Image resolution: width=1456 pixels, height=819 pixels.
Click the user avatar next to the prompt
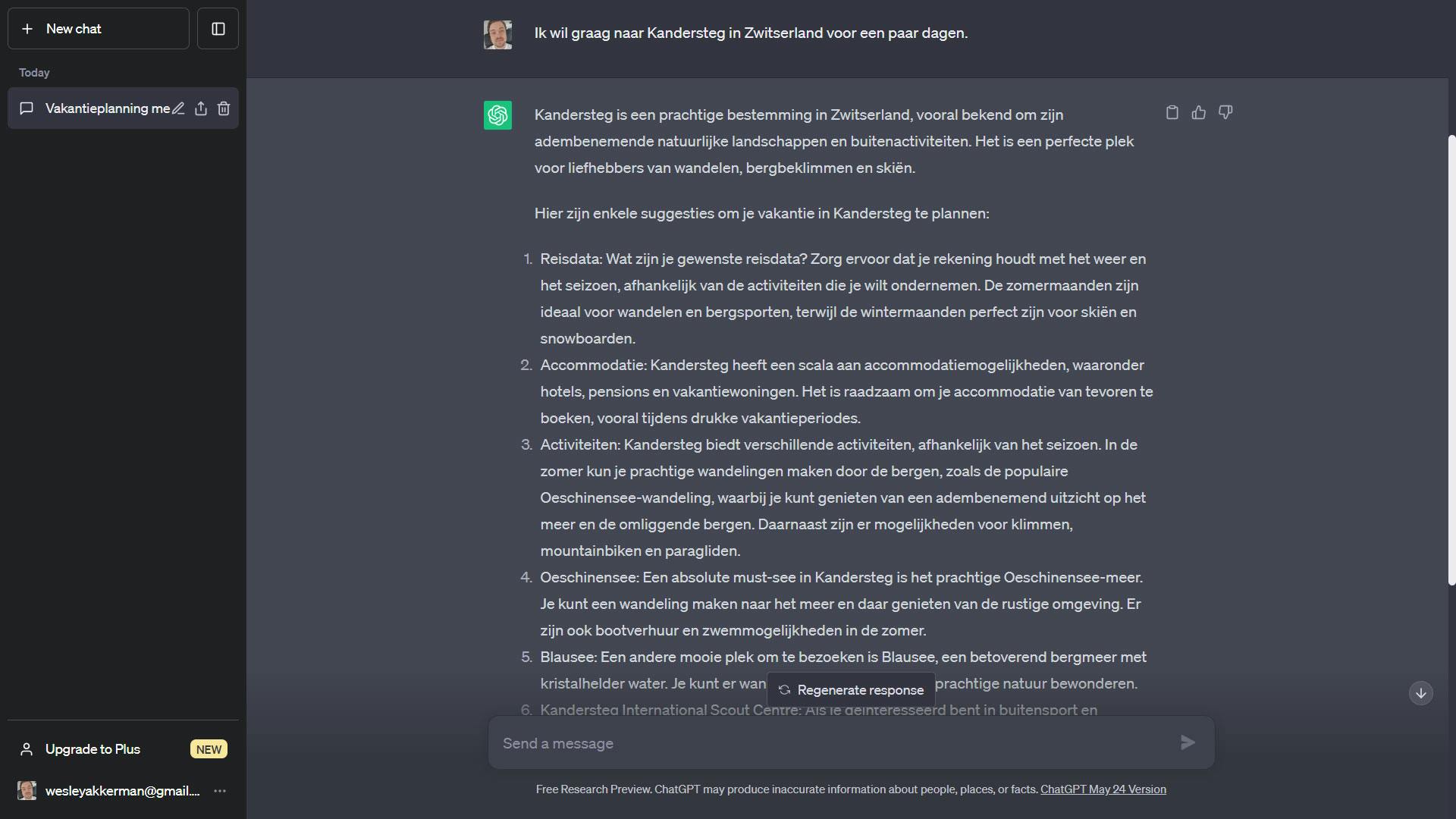pyautogui.click(x=497, y=34)
